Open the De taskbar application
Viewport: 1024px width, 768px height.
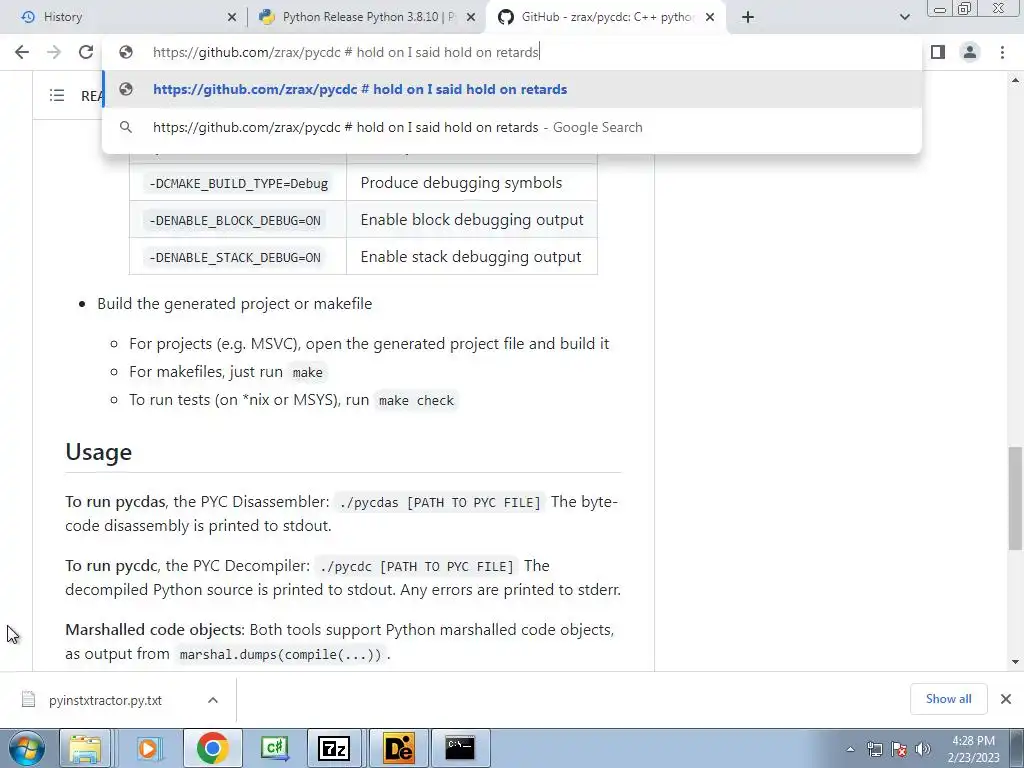[x=398, y=748]
